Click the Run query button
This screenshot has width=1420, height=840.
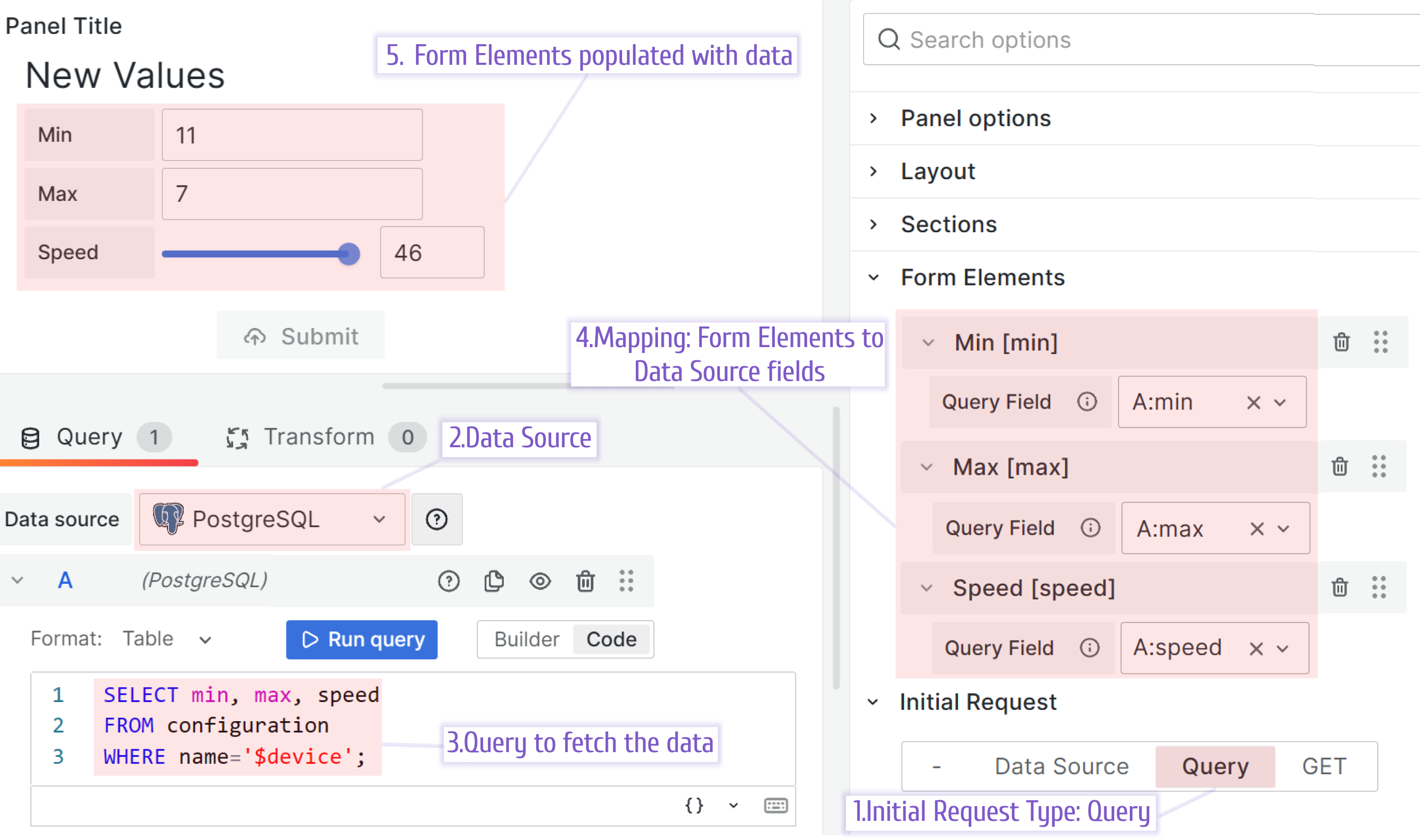coord(362,639)
